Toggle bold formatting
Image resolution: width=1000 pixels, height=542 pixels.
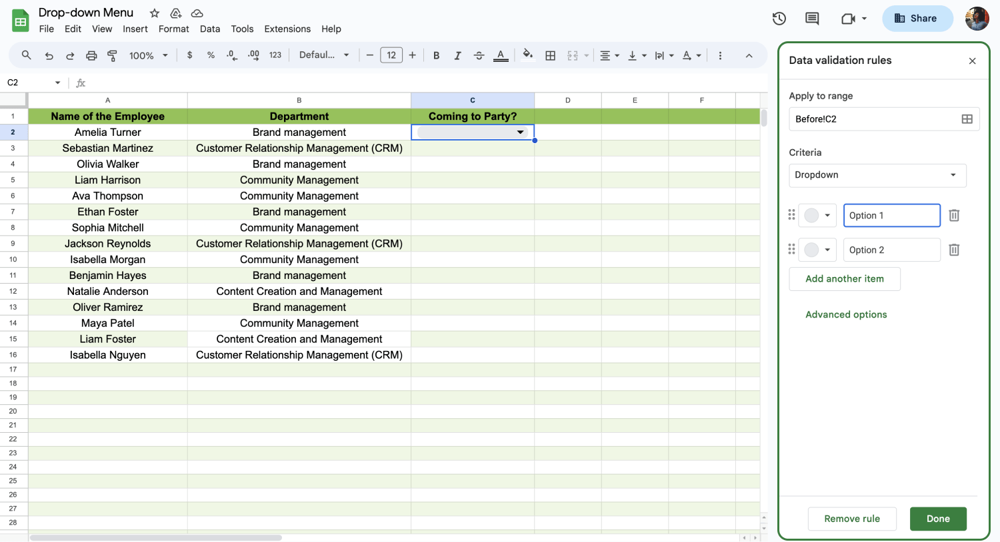(x=436, y=55)
